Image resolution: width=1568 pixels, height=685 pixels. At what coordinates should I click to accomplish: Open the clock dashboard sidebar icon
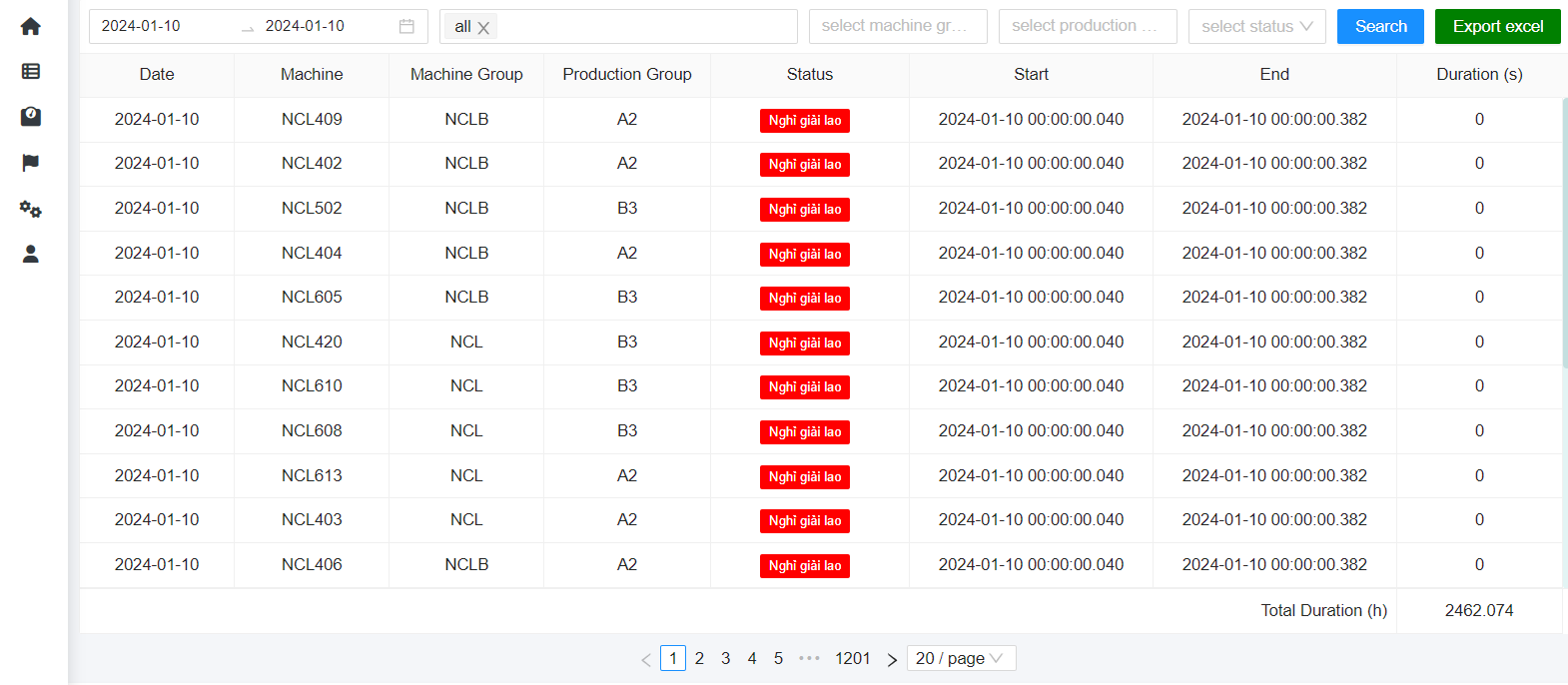pos(31,117)
